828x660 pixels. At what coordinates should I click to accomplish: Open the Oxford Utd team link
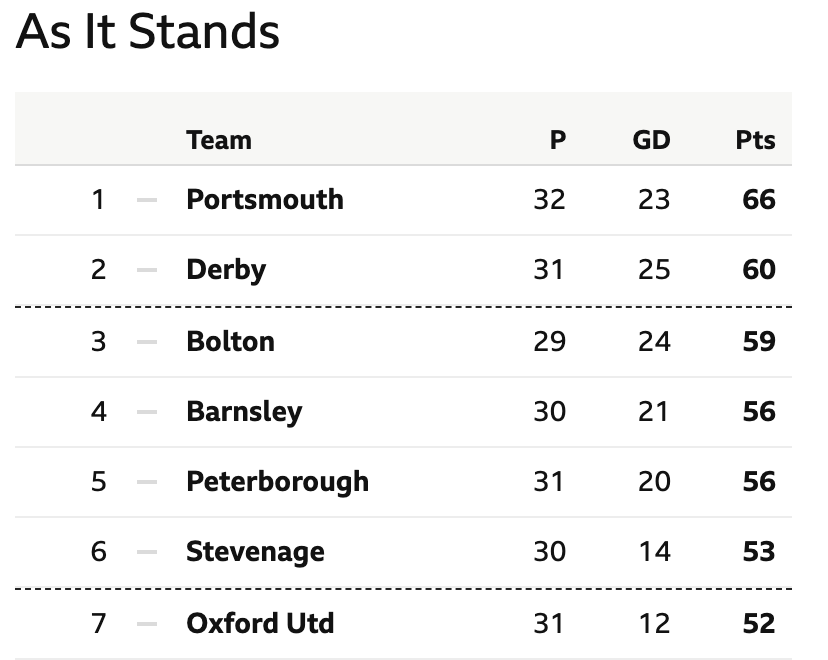pos(260,623)
